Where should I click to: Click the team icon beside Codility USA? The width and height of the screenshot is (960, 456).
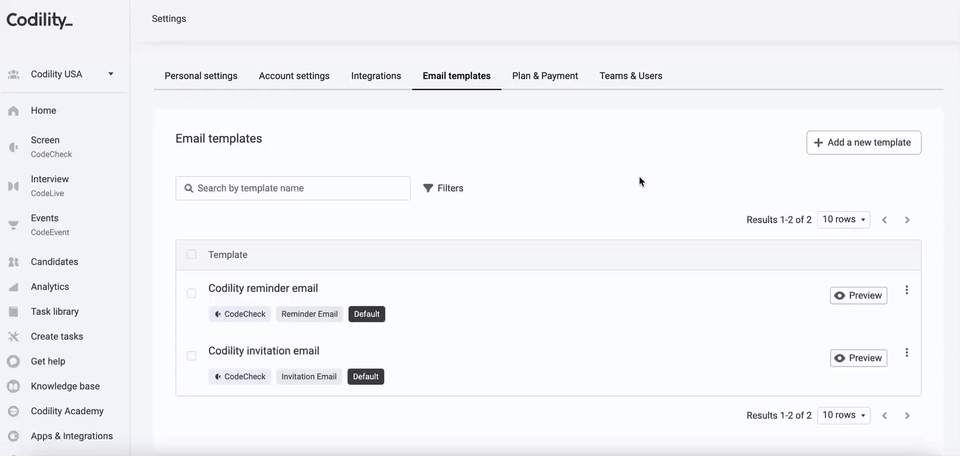click(13, 74)
